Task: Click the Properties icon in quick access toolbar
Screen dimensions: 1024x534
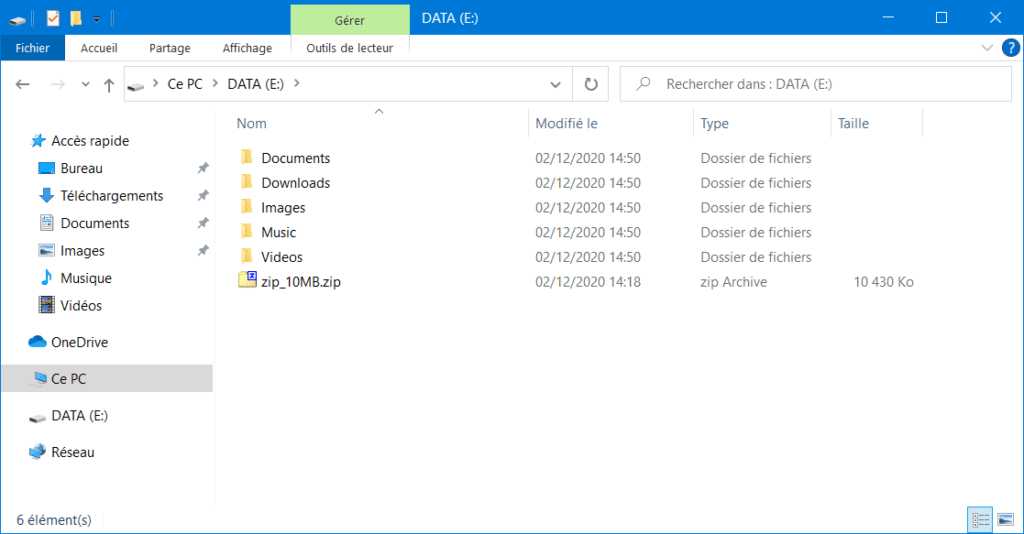Action: click(x=53, y=18)
